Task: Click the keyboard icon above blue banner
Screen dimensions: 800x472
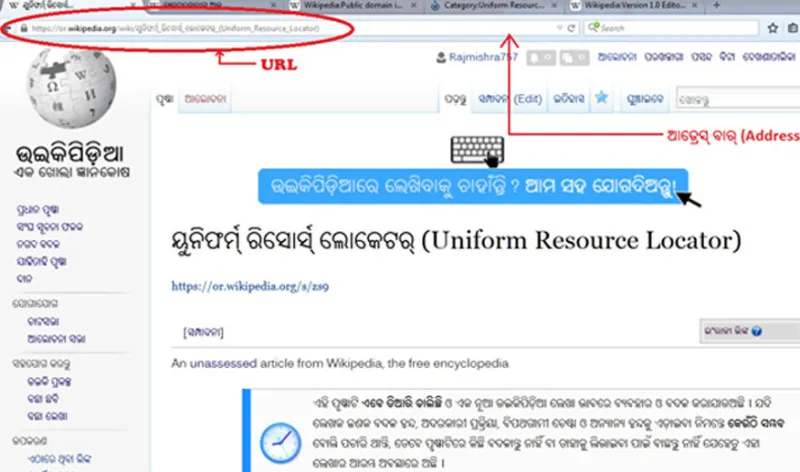Action: pos(478,151)
